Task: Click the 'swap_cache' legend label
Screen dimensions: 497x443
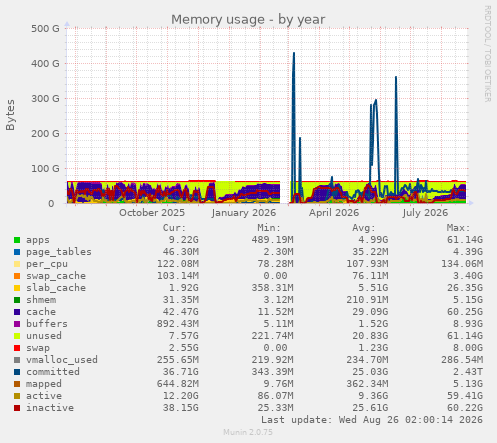Action: pos(56,276)
